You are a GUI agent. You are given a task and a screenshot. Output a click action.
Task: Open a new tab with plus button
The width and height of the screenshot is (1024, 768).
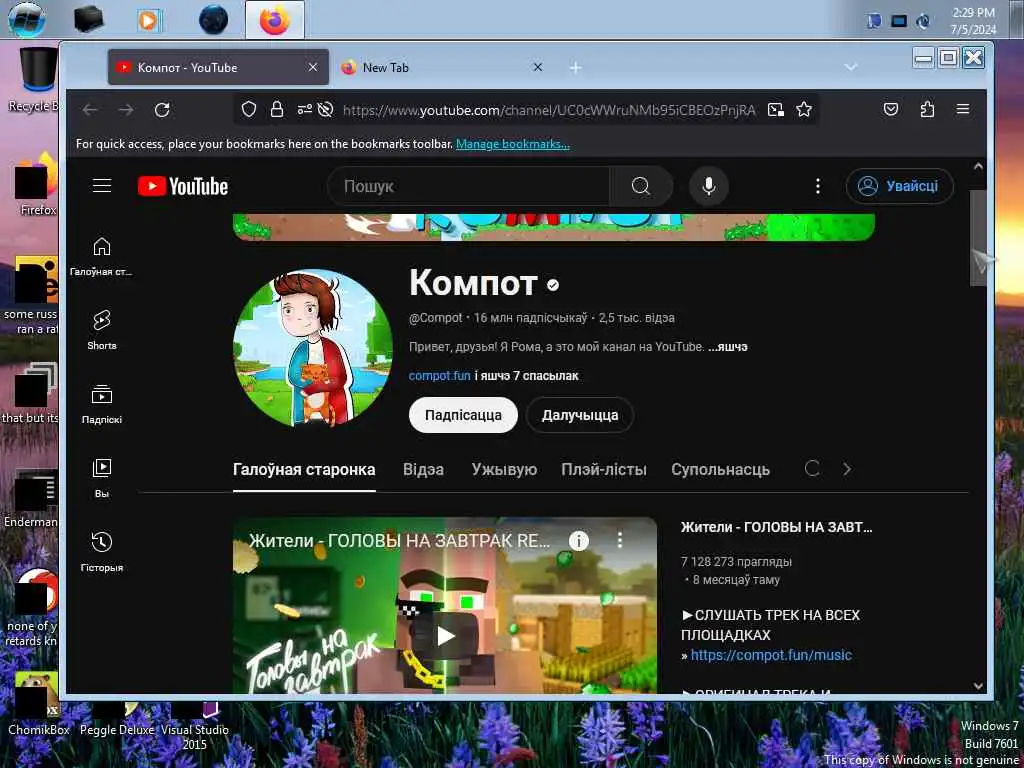(x=575, y=67)
